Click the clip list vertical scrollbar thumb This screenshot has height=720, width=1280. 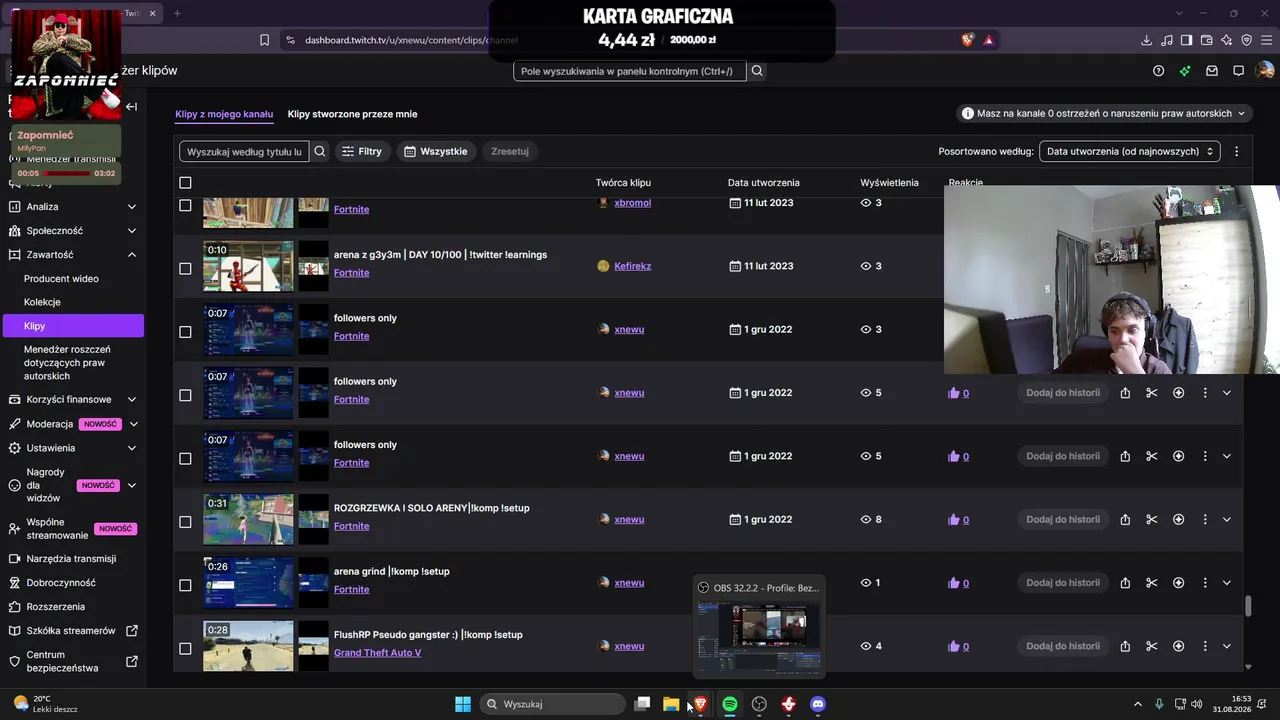pos(1248,606)
